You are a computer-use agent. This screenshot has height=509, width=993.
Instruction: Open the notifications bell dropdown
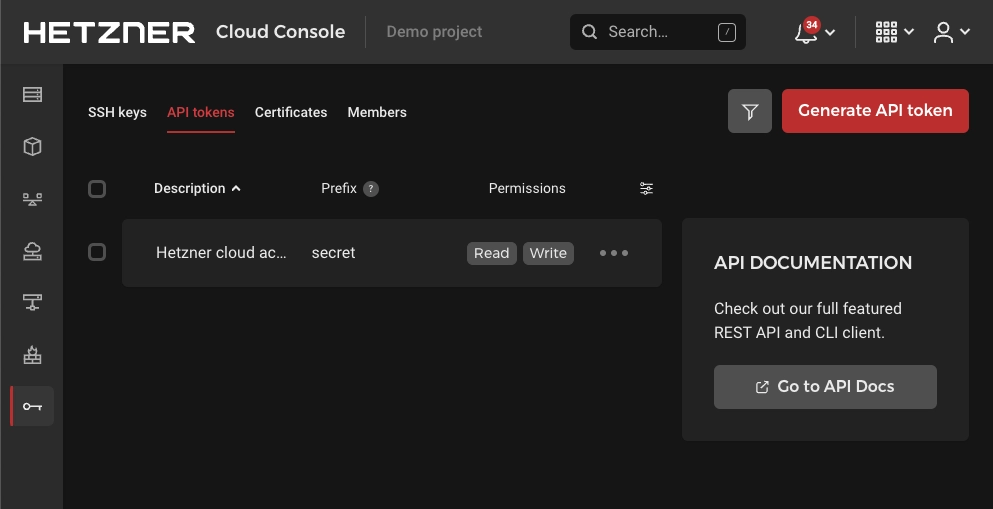tap(814, 32)
